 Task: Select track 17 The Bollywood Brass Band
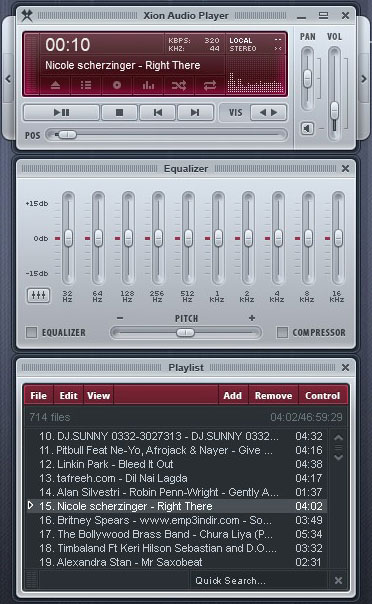[177, 534]
